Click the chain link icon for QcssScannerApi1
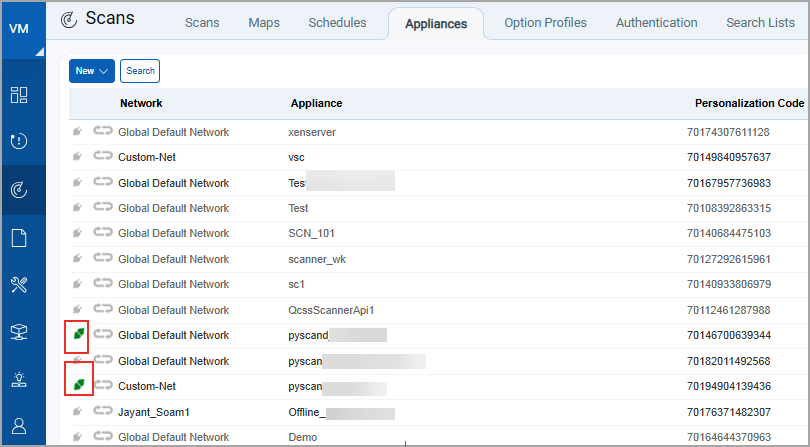810x447 pixels. point(103,309)
